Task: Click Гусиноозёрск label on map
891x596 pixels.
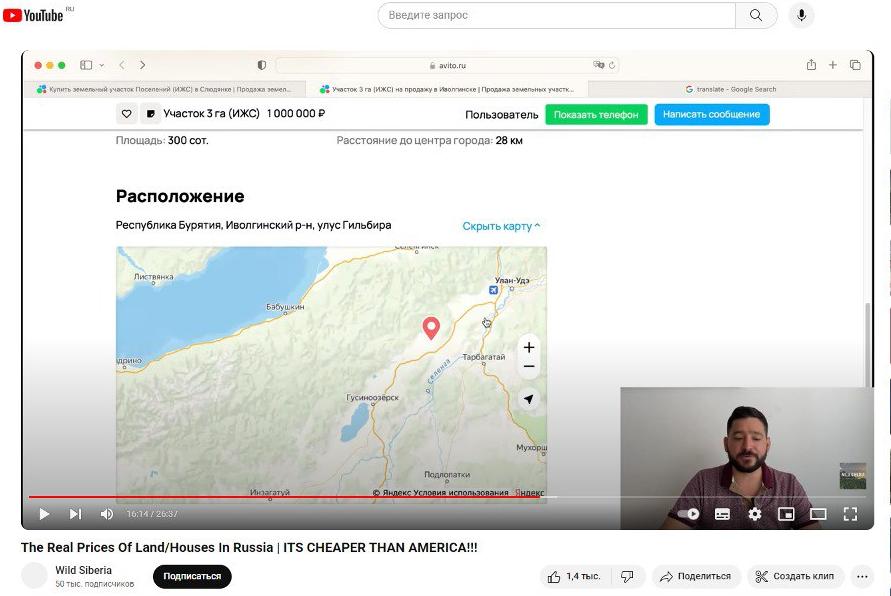Action: point(373,398)
